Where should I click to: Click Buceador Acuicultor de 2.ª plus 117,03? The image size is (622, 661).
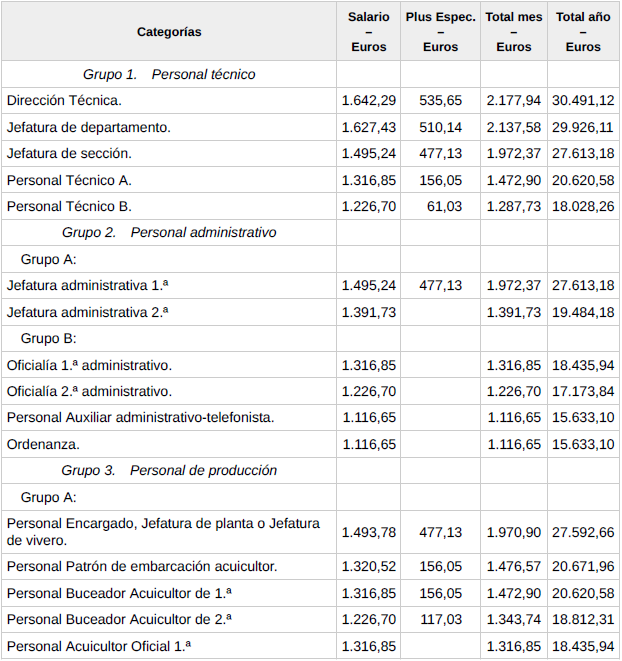pyautogui.click(x=441, y=620)
